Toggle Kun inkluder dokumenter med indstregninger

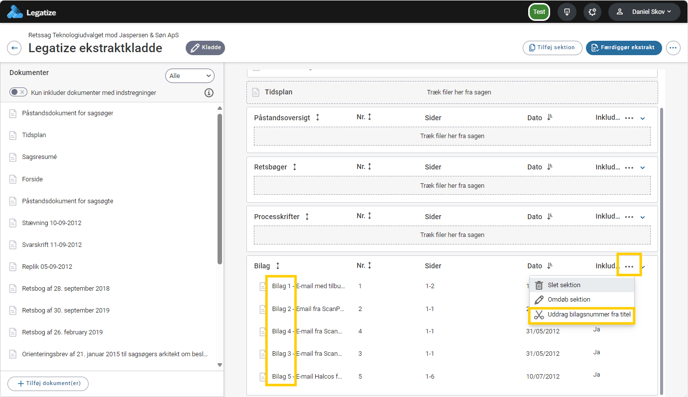(x=18, y=92)
